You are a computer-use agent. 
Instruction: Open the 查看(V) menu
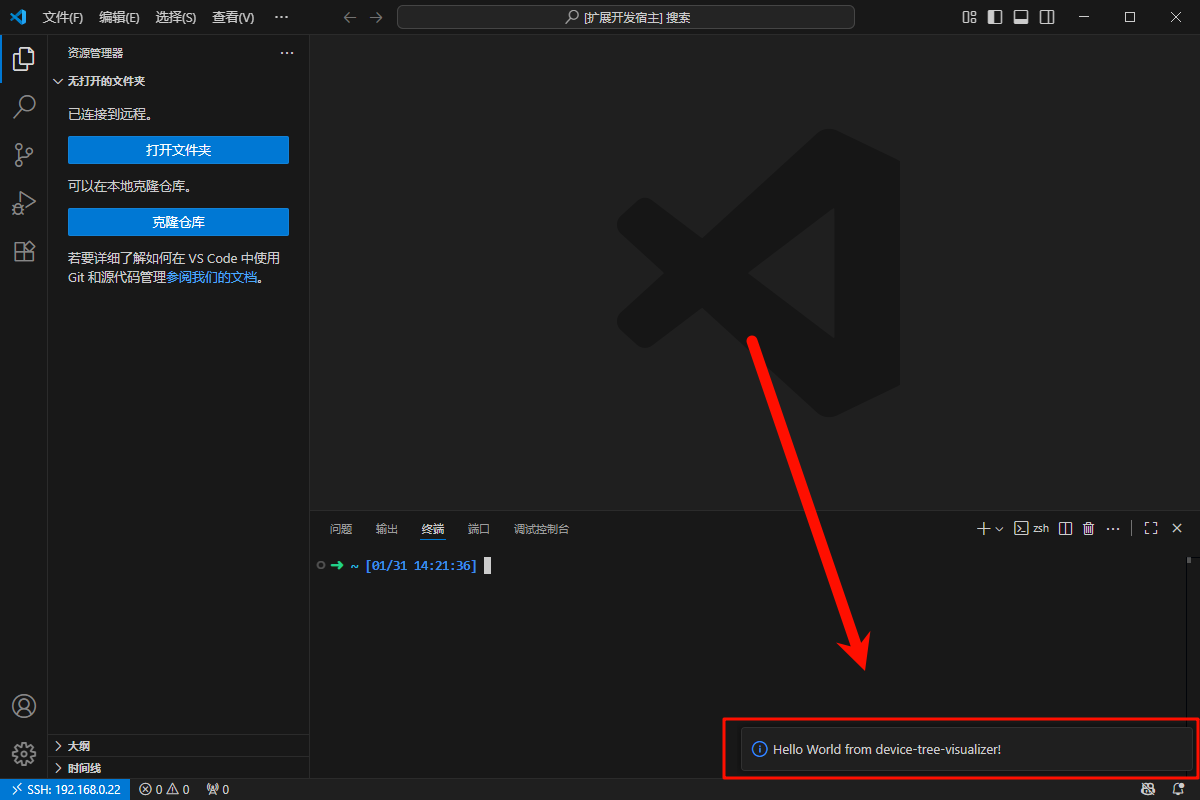pos(234,17)
